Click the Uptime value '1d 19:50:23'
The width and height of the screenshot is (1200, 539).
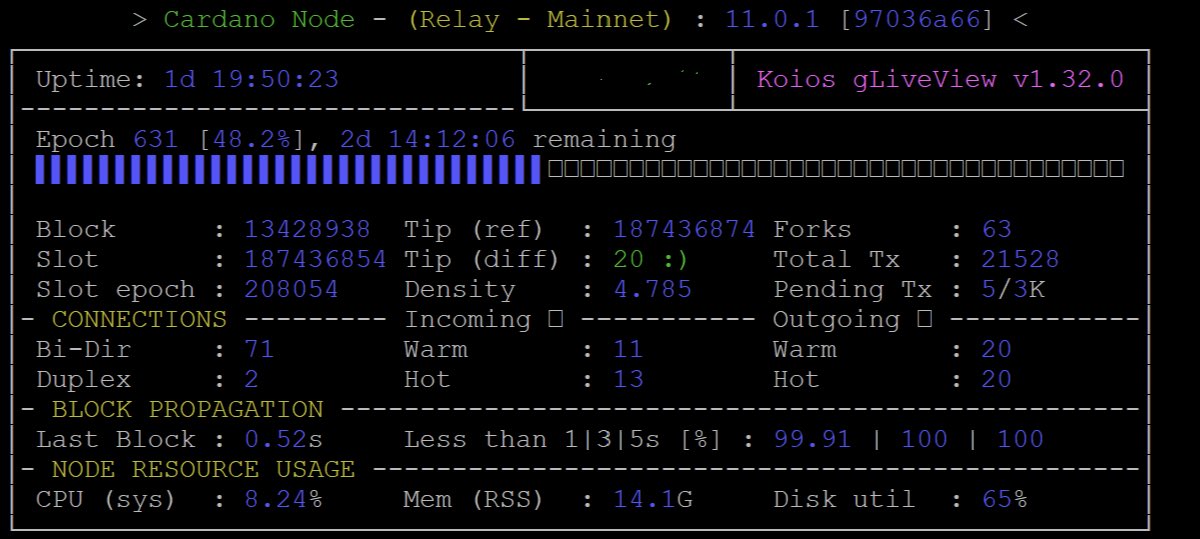pos(251,79)
